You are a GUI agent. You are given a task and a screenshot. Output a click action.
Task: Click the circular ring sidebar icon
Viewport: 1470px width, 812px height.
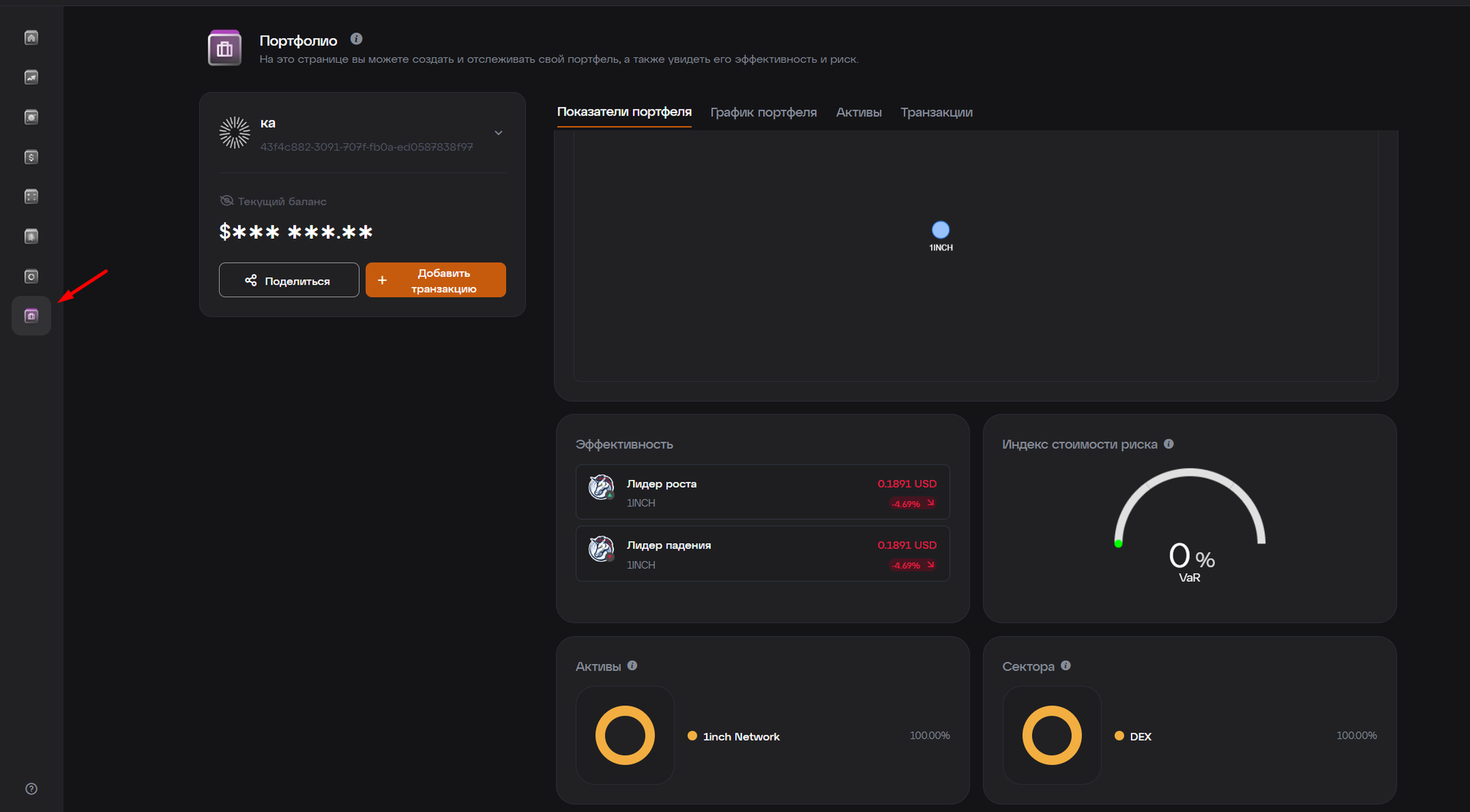pos(31,276)
